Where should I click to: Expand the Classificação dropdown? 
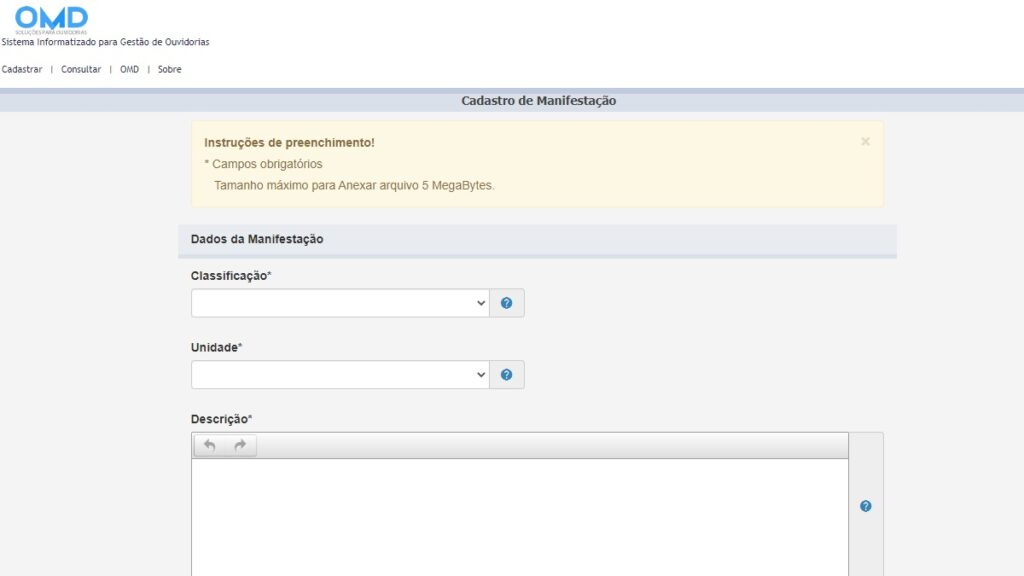[340, 303]
